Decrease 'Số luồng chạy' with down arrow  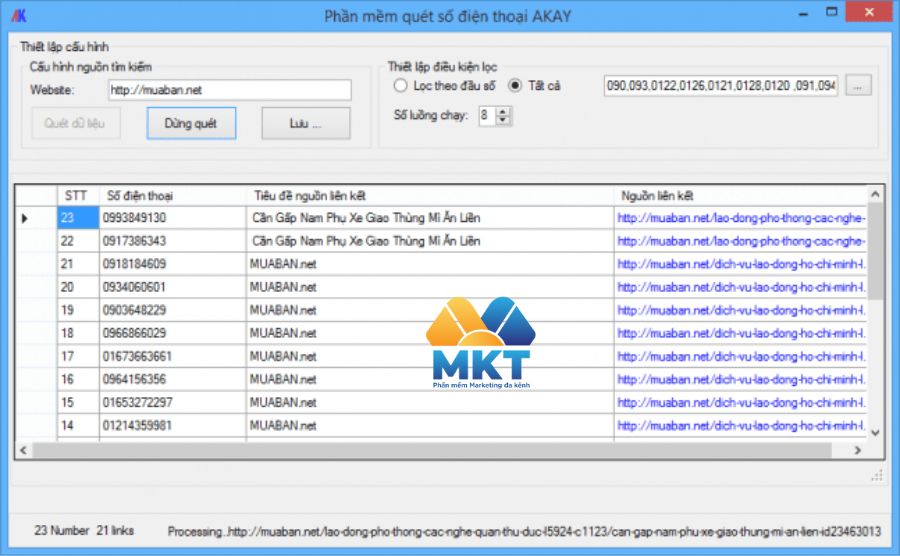coord(503,120)
